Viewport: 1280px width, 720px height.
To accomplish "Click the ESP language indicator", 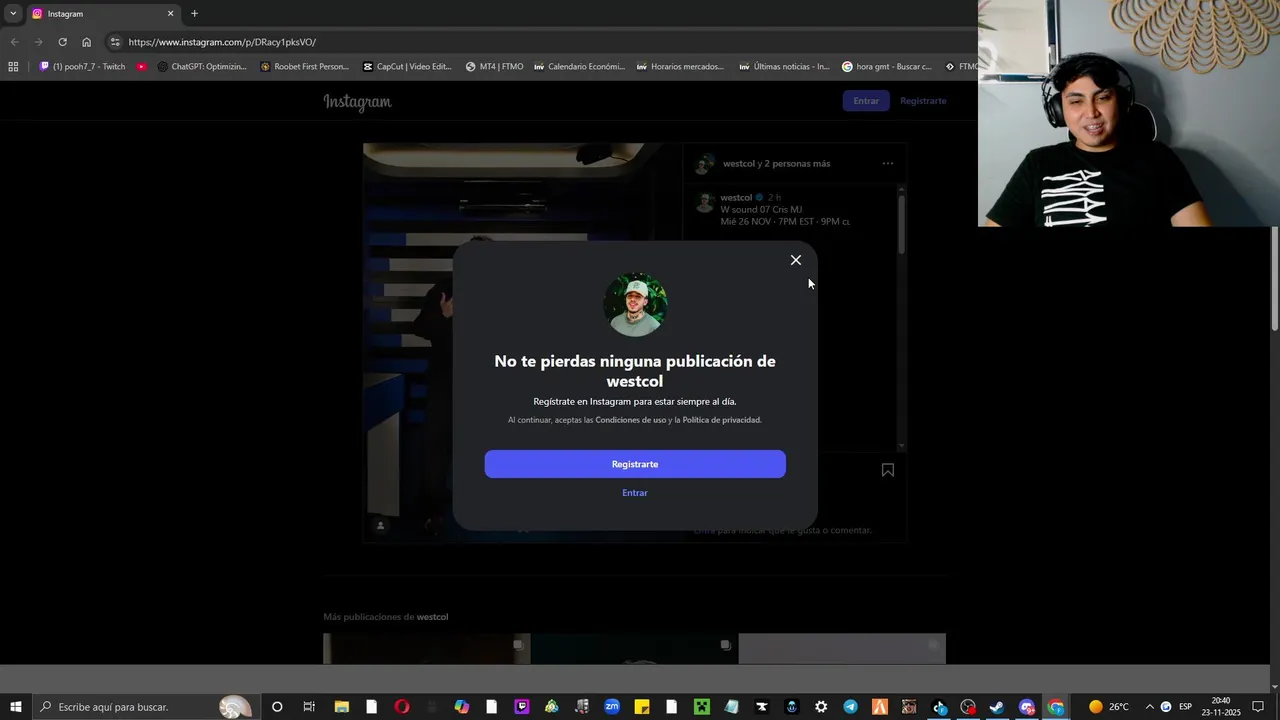I will (1186, 707).
